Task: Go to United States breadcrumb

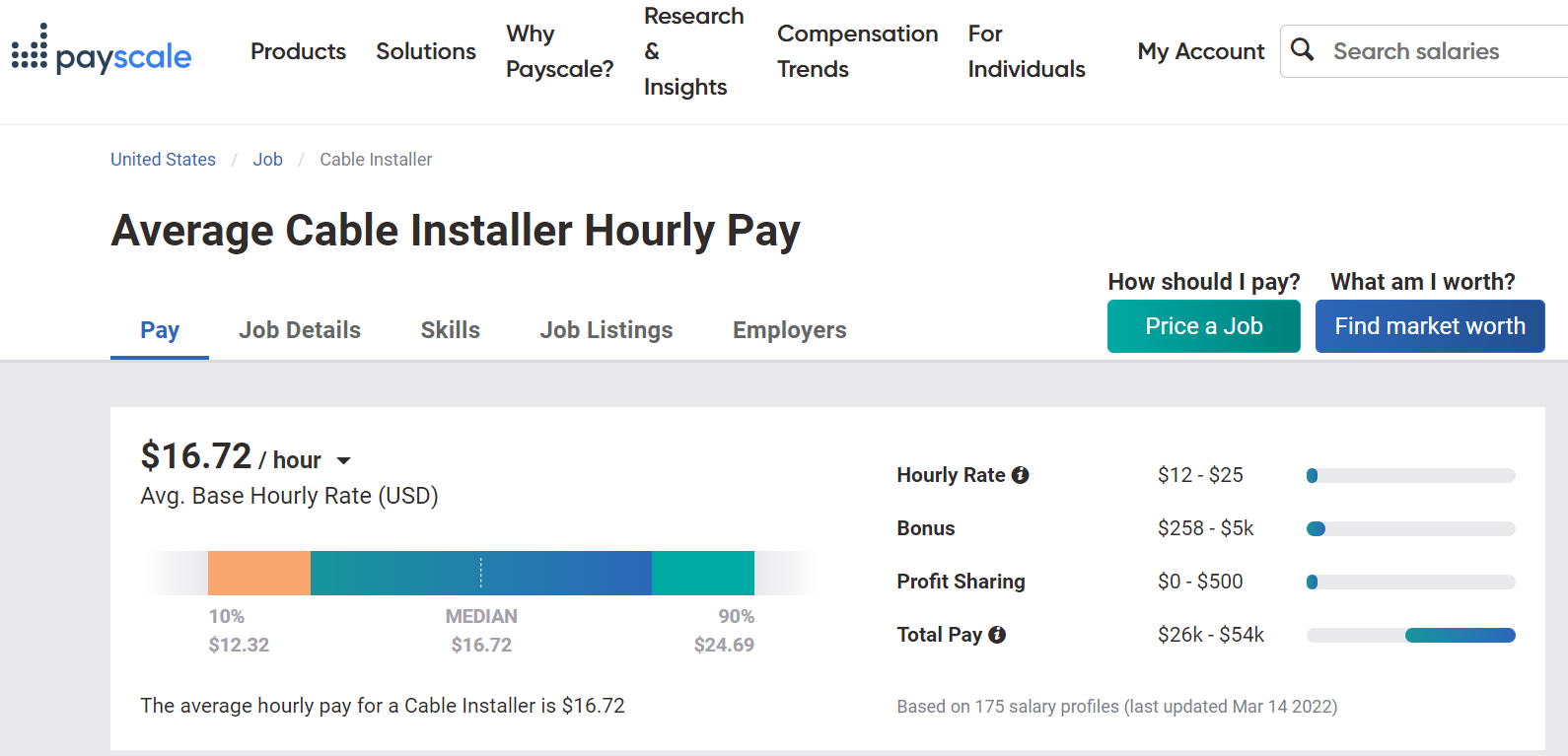Action: click(x=163, y=160)
